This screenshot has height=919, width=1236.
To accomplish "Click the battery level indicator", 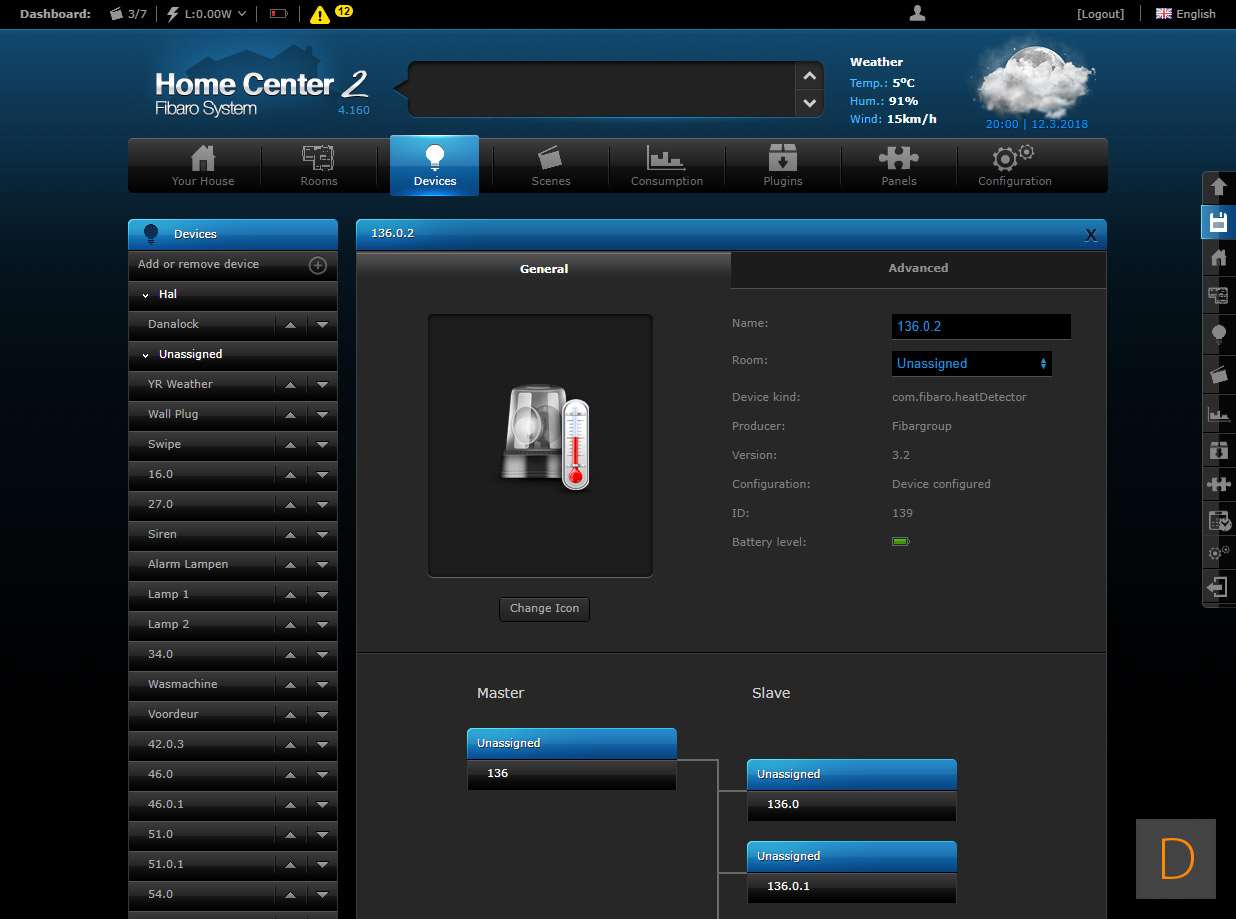I will tap(900, 542).
